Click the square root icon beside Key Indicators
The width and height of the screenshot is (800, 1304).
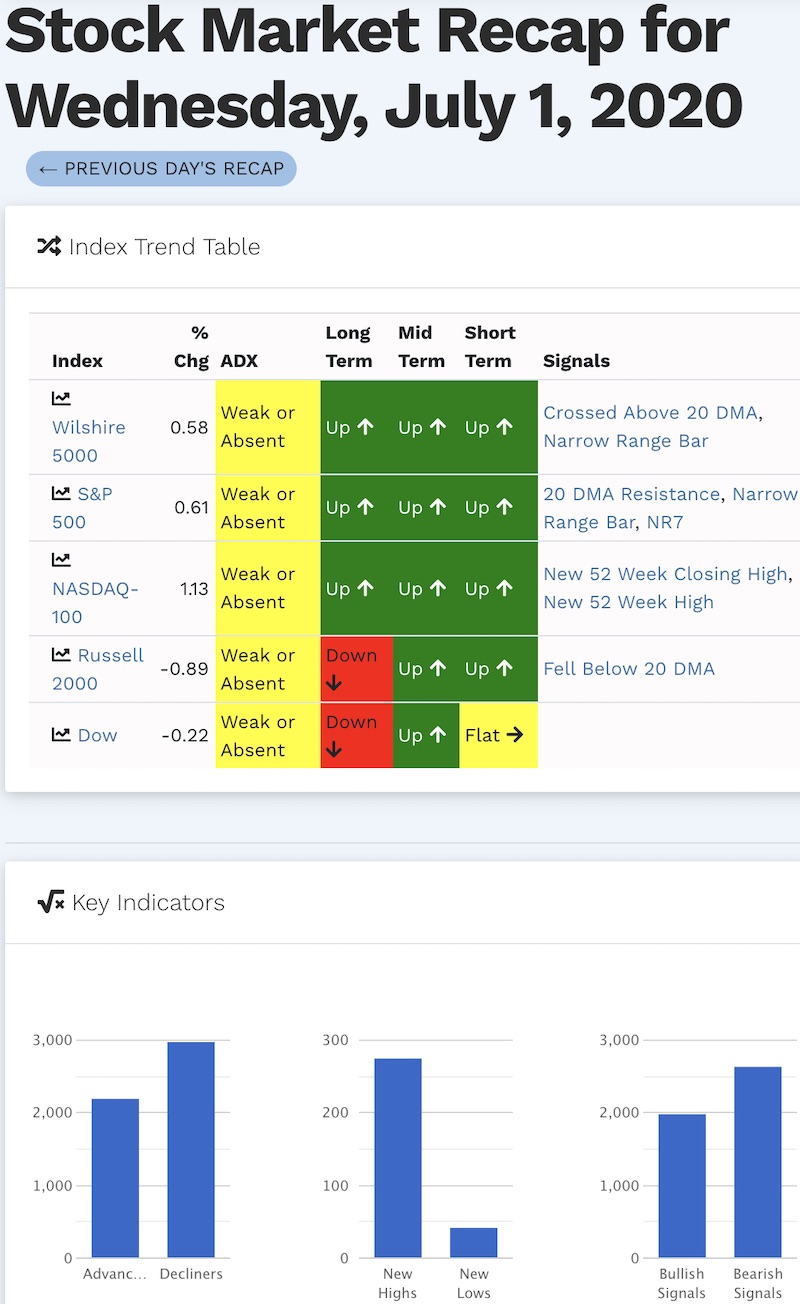50,902
